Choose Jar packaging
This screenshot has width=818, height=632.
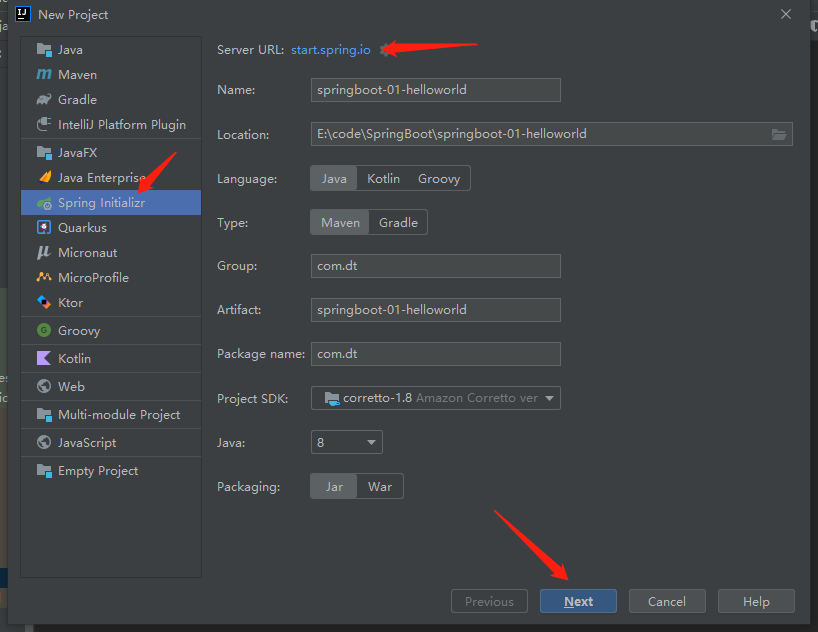(x=334, y=486)
